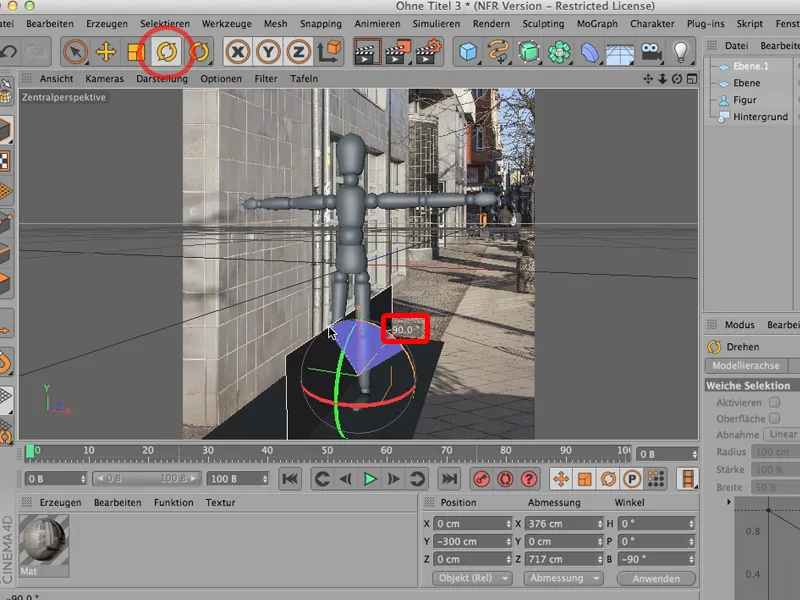Click the Modellierachse tab button

tap(746, 365)
